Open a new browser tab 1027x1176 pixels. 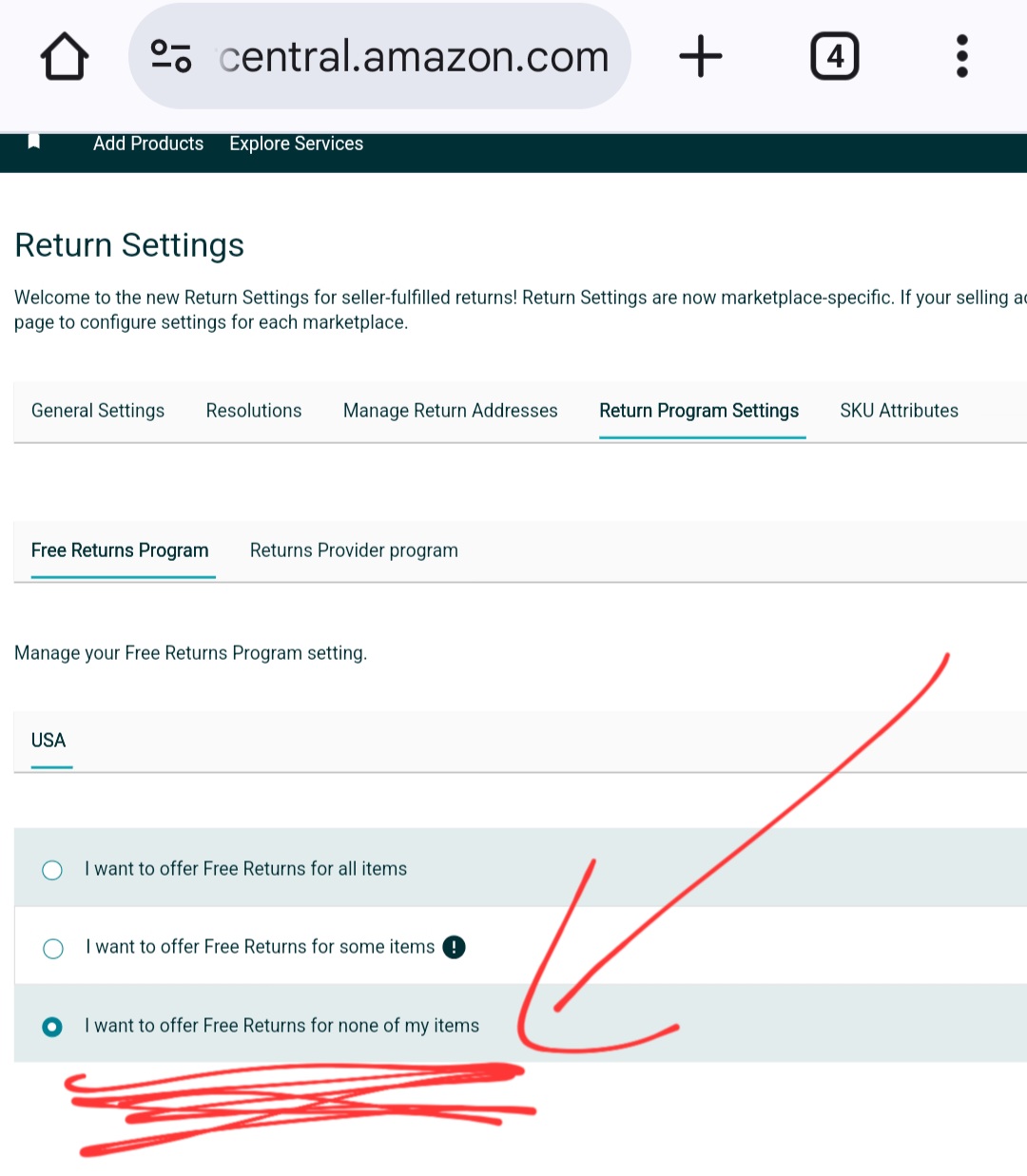701,56
